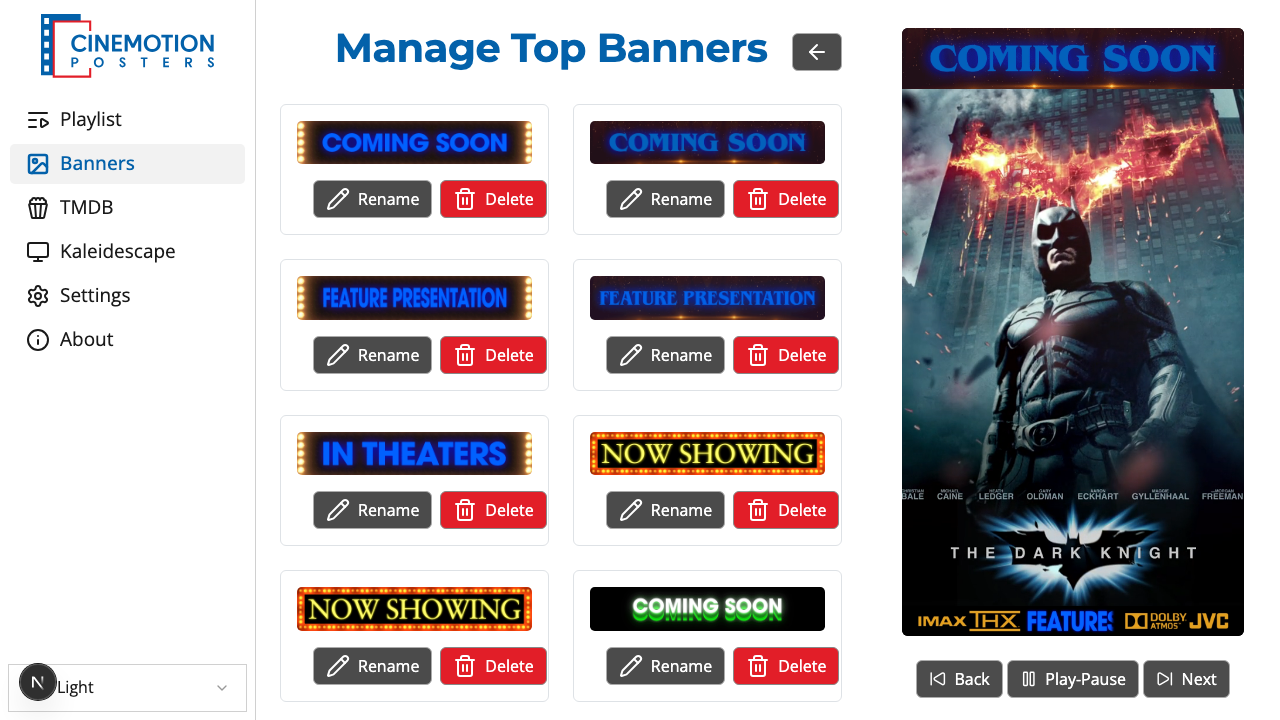Delete the marquee-lights Coming Soon banner
The height and width of the screenshot is (720, 1280).
click(493, 199)
